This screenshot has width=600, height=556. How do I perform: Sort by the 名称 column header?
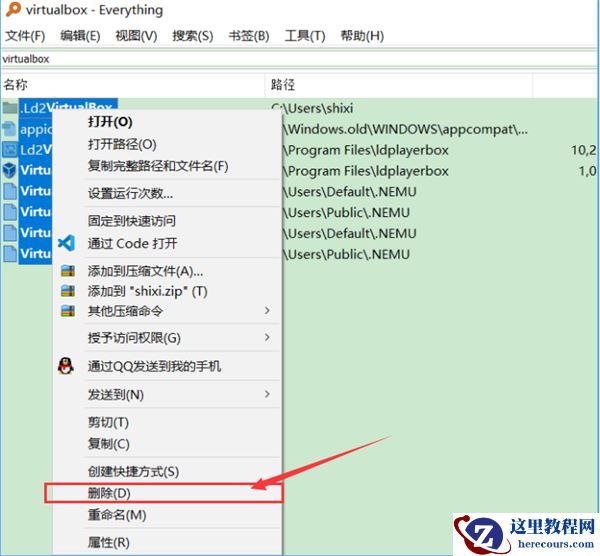[x=132, y=85]
